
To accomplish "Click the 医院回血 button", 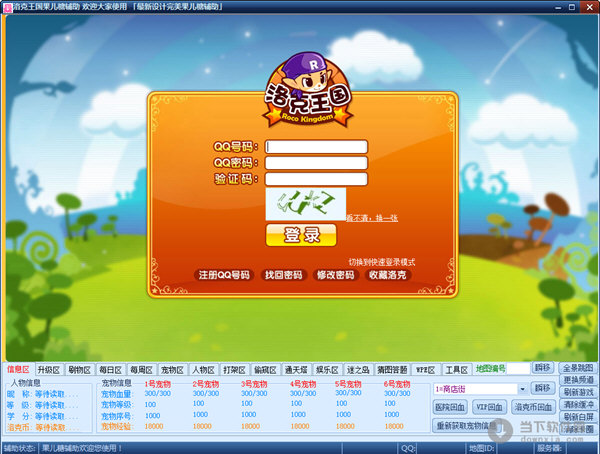I will [450, 407].
